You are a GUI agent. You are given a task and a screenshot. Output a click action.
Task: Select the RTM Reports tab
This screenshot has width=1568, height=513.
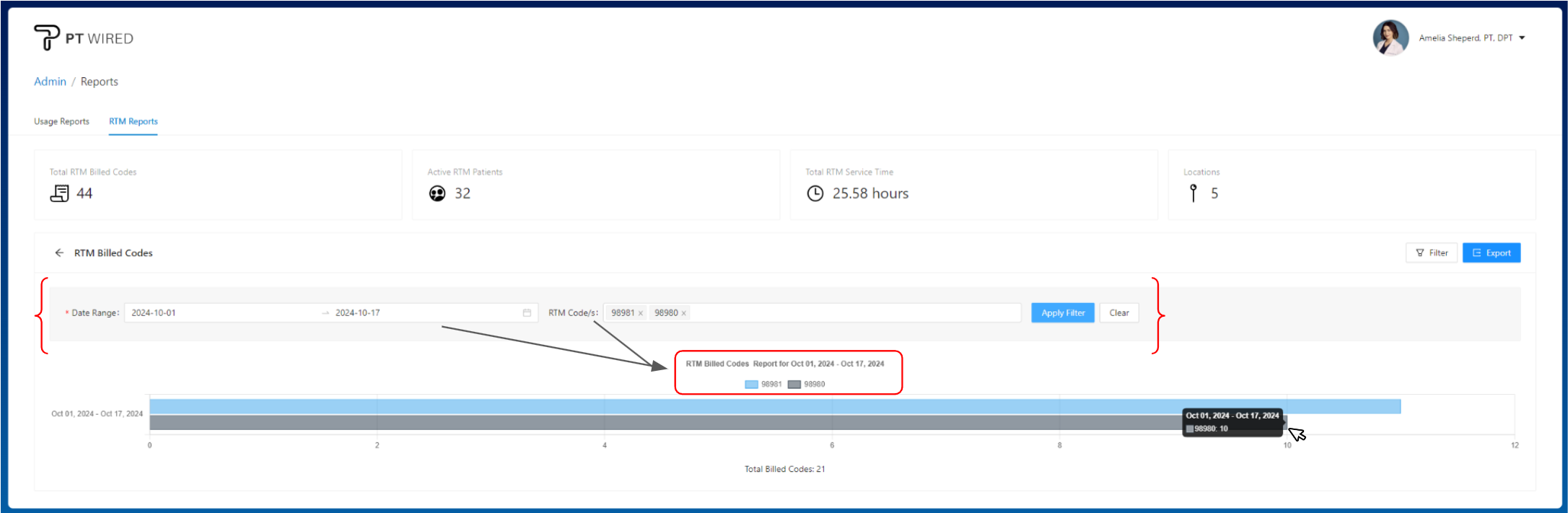point(133,121)
